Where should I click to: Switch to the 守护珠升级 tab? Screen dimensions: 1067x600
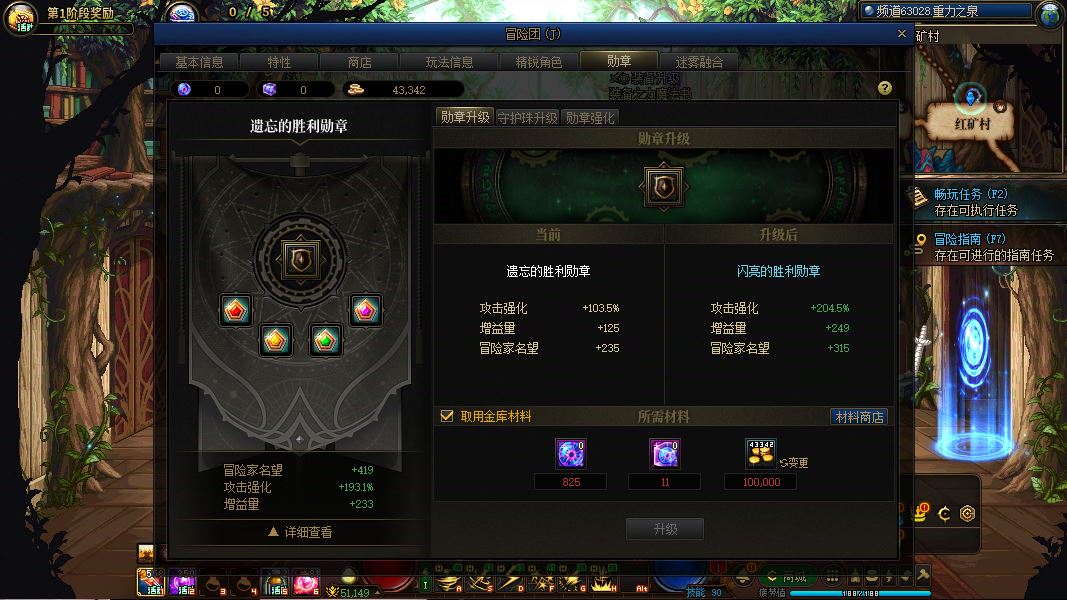[527, 118]
